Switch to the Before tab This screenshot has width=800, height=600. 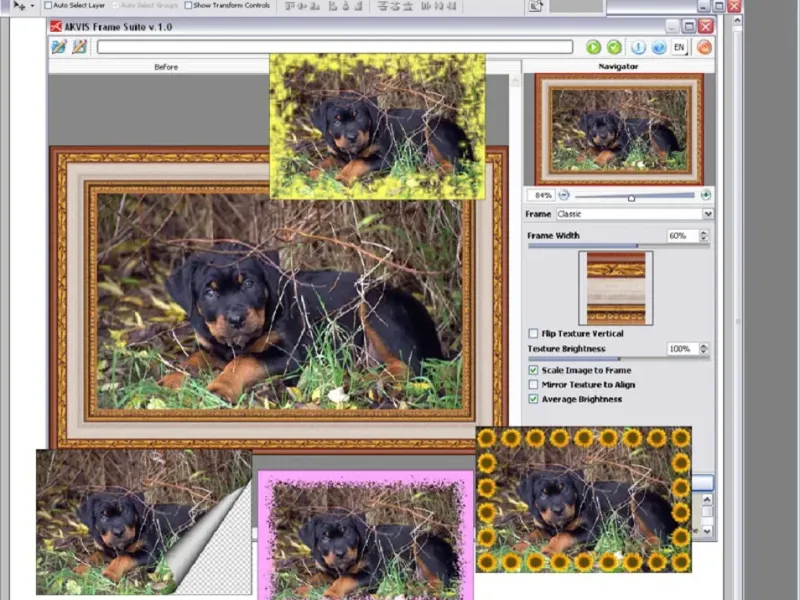pos(166,67)
